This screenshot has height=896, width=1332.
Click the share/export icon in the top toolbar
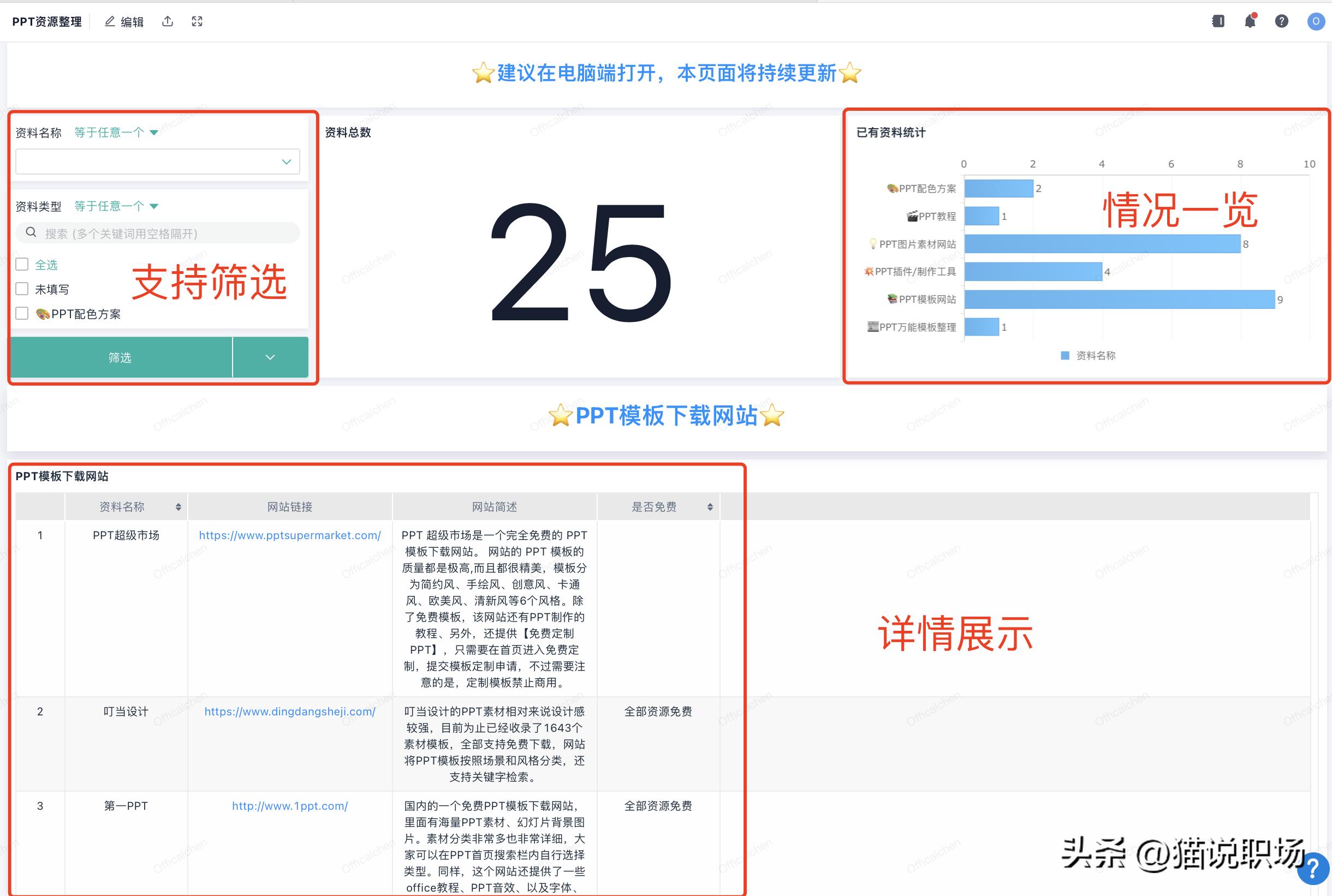point(168,21)
